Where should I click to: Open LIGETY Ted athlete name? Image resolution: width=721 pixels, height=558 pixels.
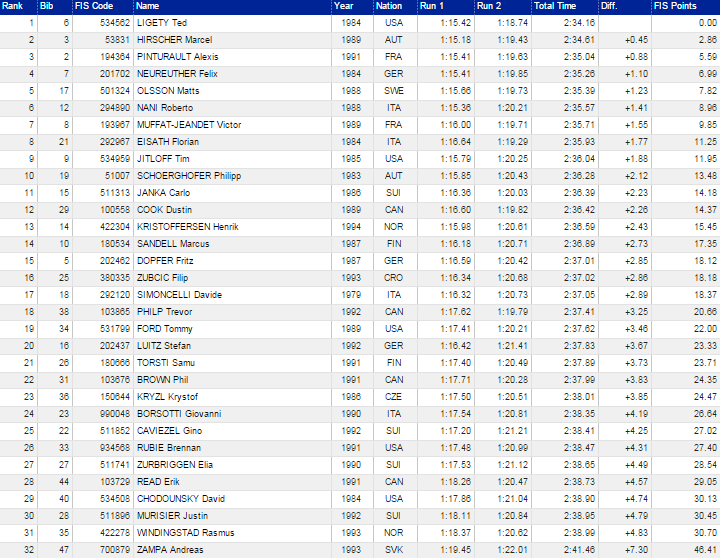(162, 22)
